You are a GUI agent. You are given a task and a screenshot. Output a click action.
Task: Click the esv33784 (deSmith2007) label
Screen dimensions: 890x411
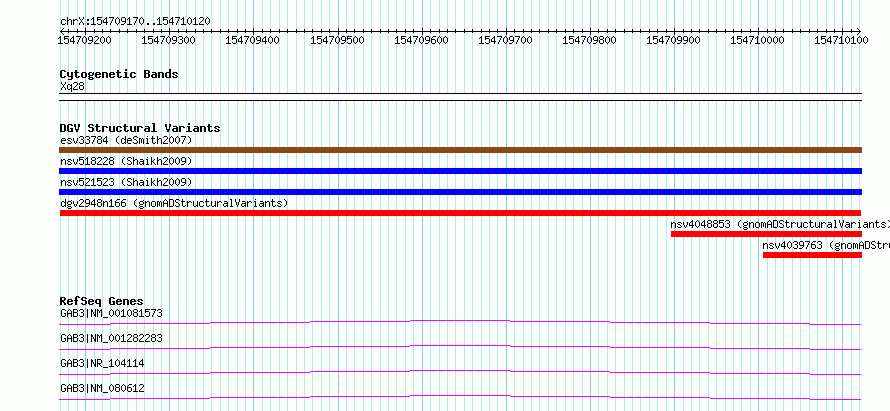point(126,140)
